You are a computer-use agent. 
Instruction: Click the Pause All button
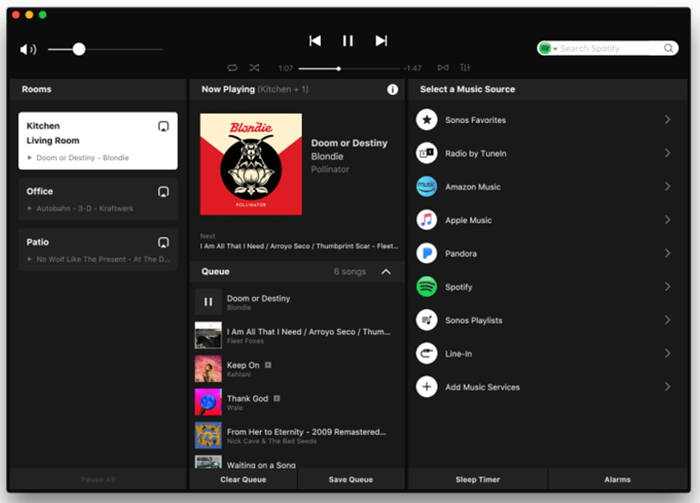[98, 480]
